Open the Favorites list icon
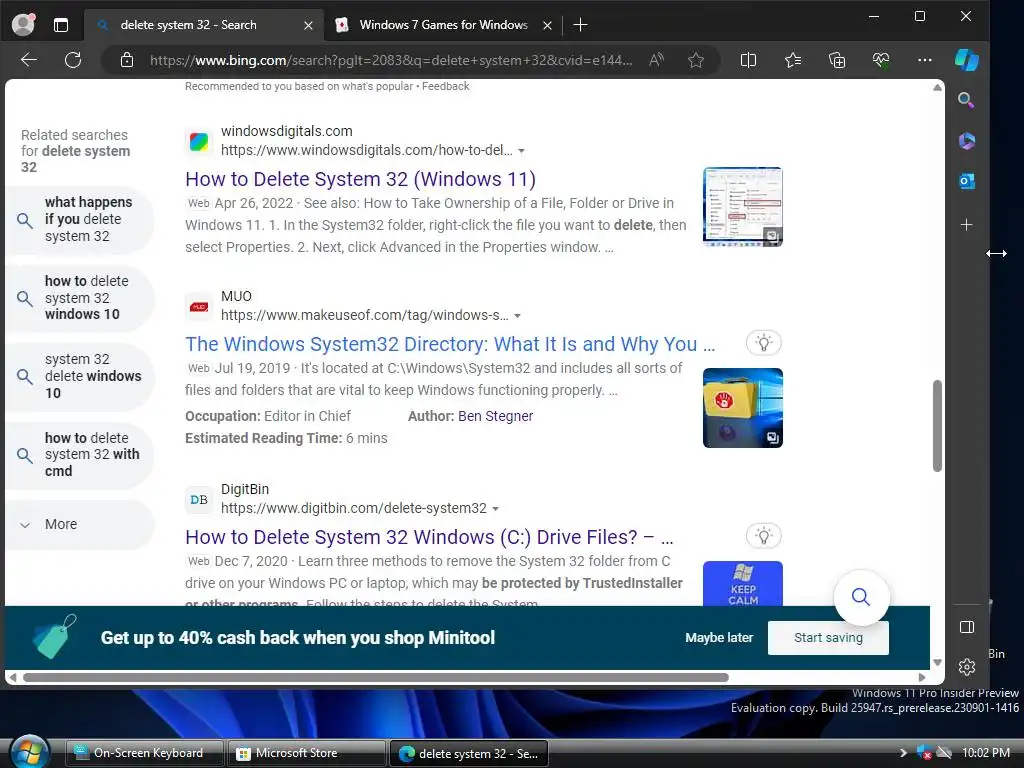The image size is (1024, 768). (793, 60)
